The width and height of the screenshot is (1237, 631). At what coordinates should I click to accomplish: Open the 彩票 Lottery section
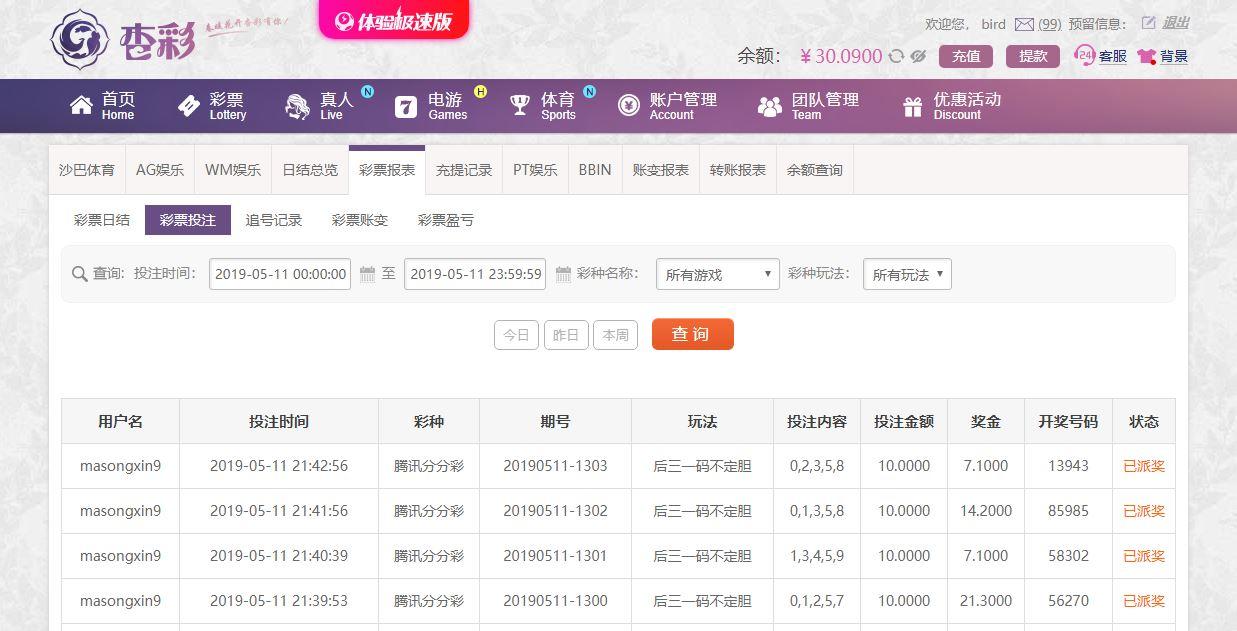pos(212,105)
